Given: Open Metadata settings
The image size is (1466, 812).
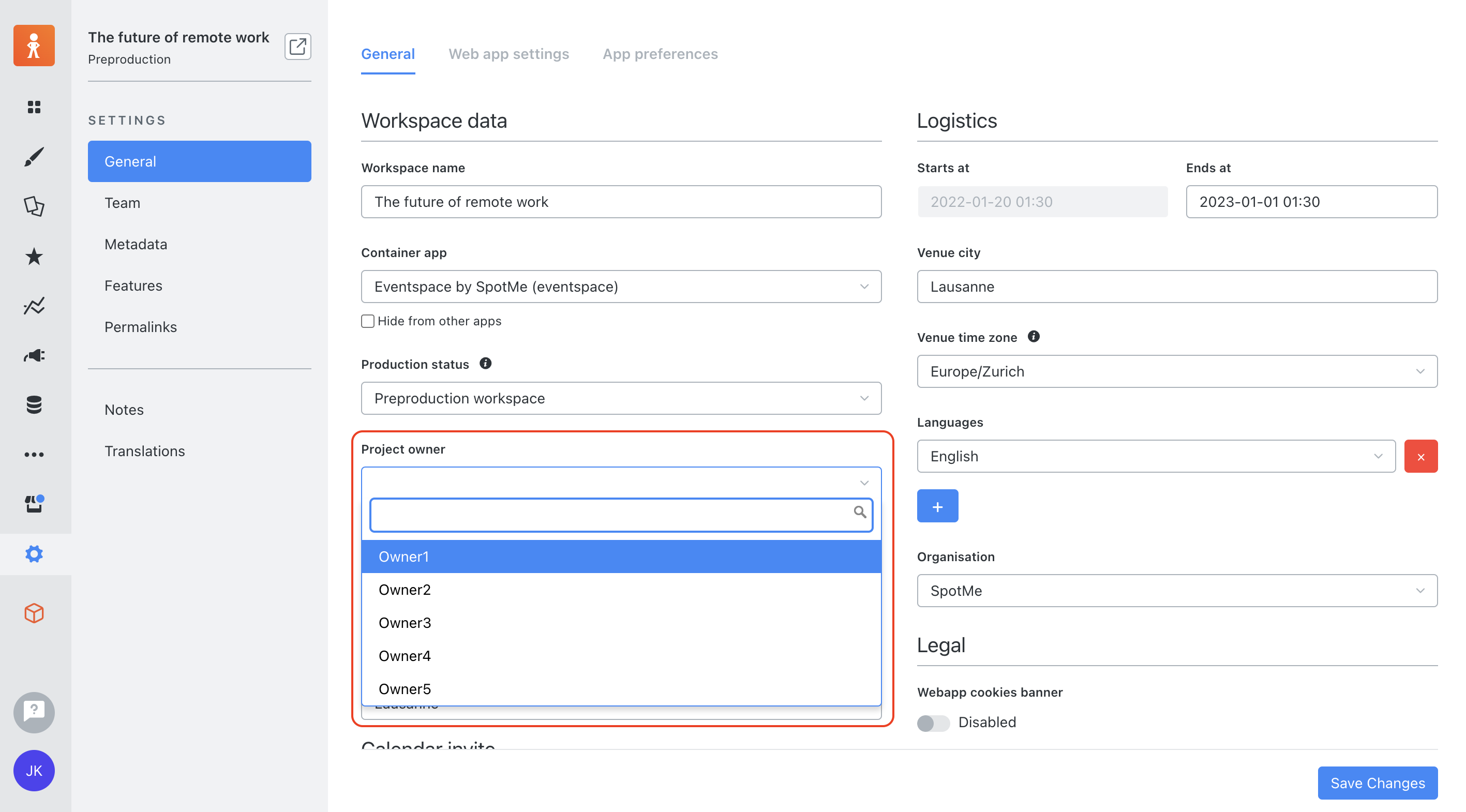Looking at the screenshot, I should [200, 244].
